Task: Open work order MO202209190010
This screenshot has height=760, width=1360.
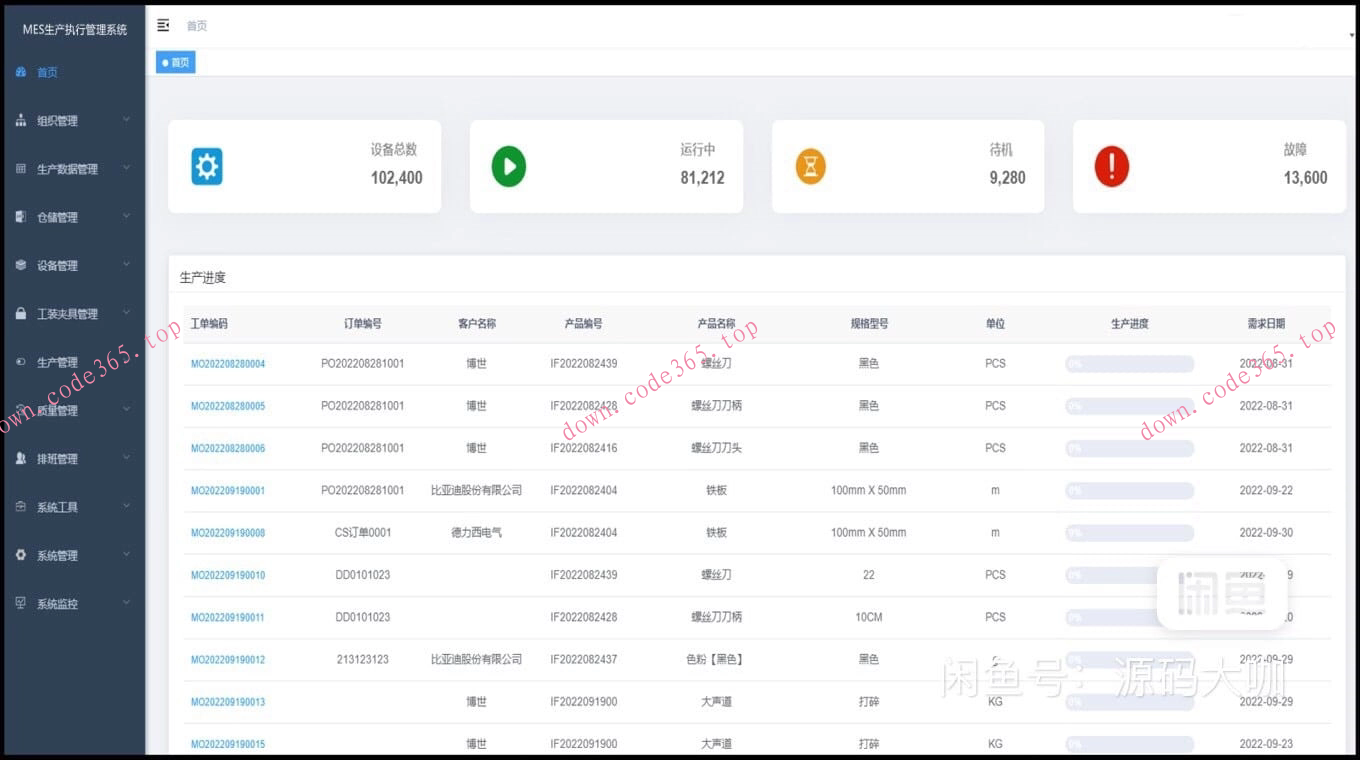Action: tap(228, 575)
